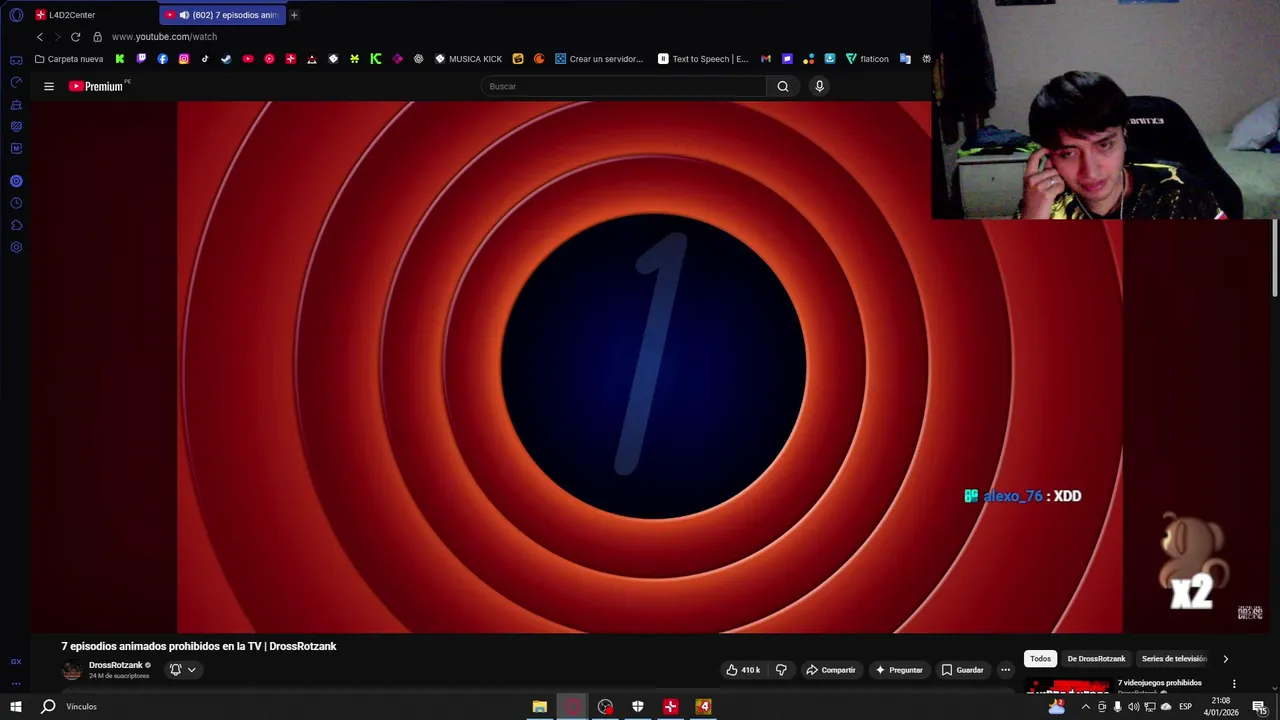Screen dimensions: 1280x720
Task: Open Opera sidebar settings gear icon
Action: pos(16,247)
